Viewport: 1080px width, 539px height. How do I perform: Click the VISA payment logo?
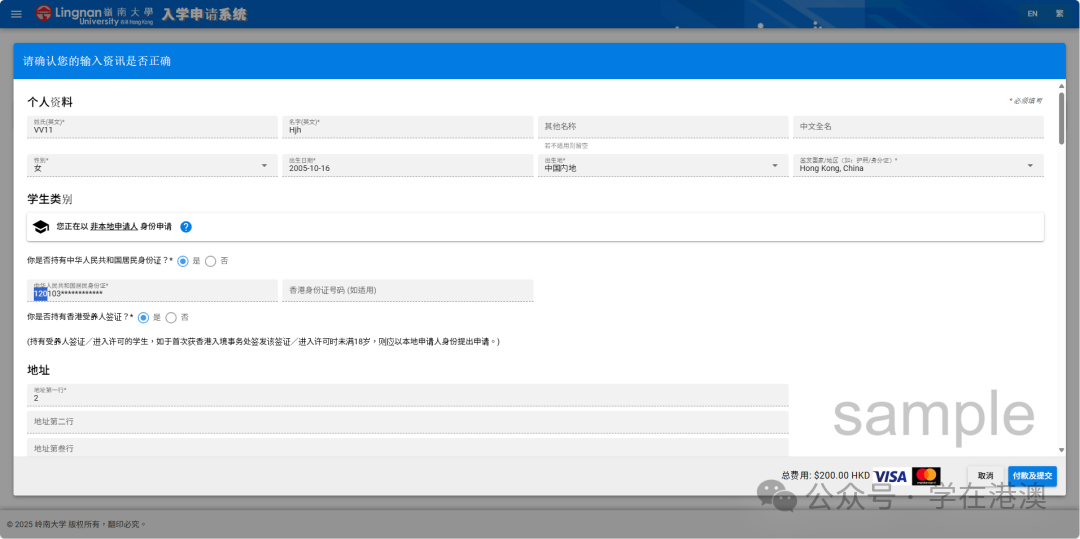pyautogui.click(x=889, y=476)
